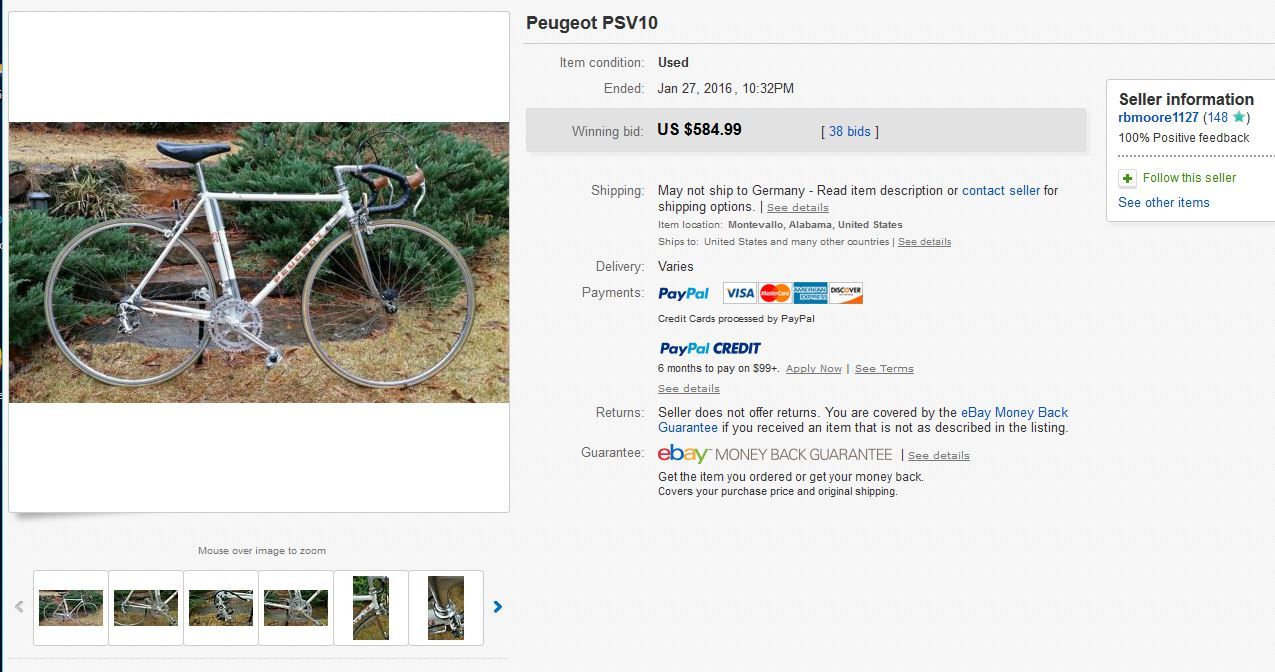Open the 38 bids history link
The image size is (1275, 672).
pos(850,131)
